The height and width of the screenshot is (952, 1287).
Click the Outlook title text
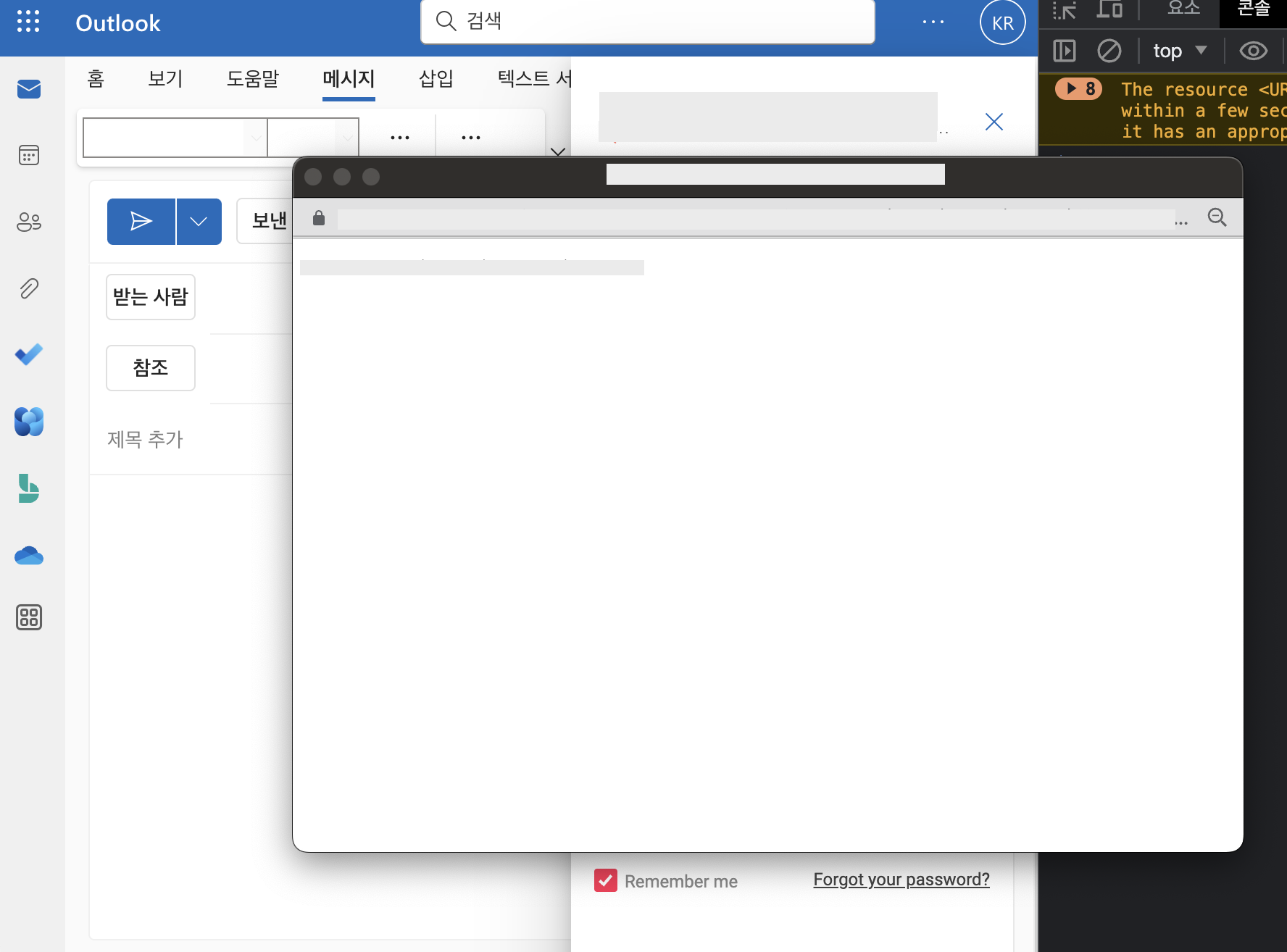(x=118, y=23)
